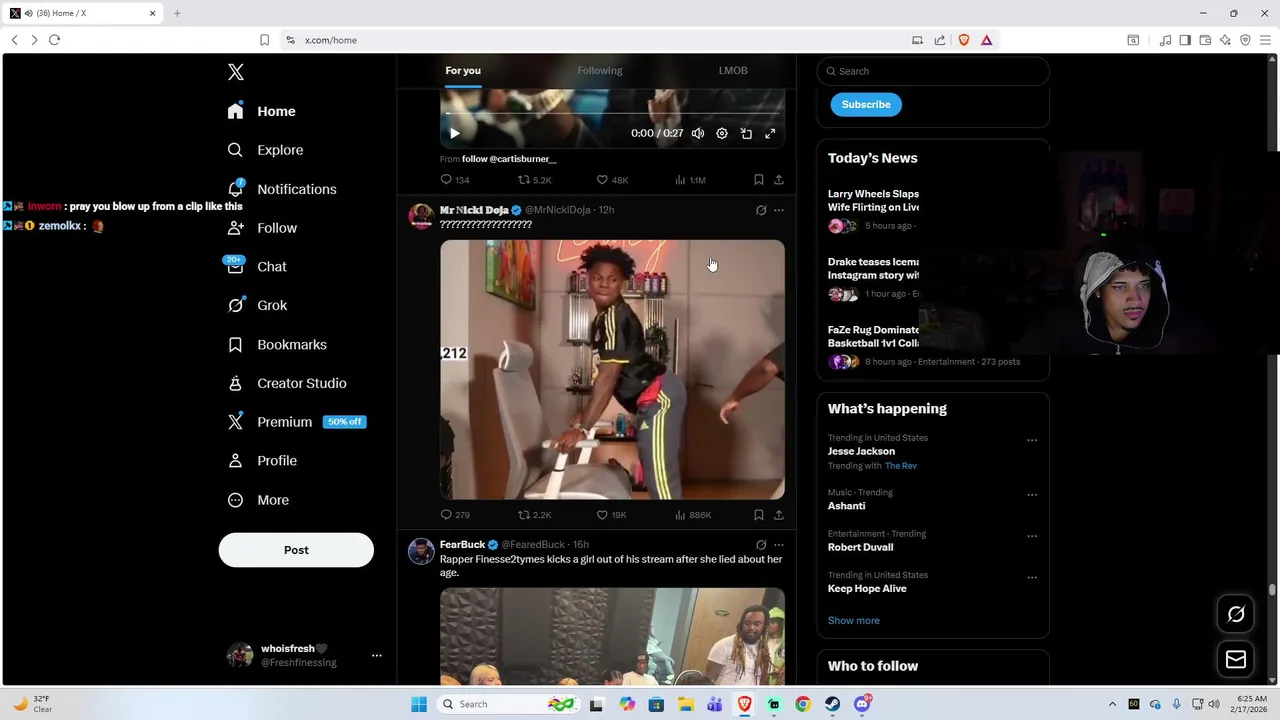Click the top video progress bar

point(612,114)
